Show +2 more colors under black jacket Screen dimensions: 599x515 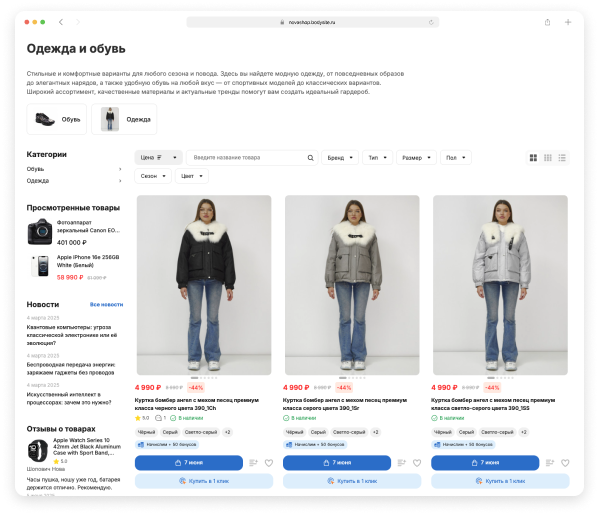(227, 432)
